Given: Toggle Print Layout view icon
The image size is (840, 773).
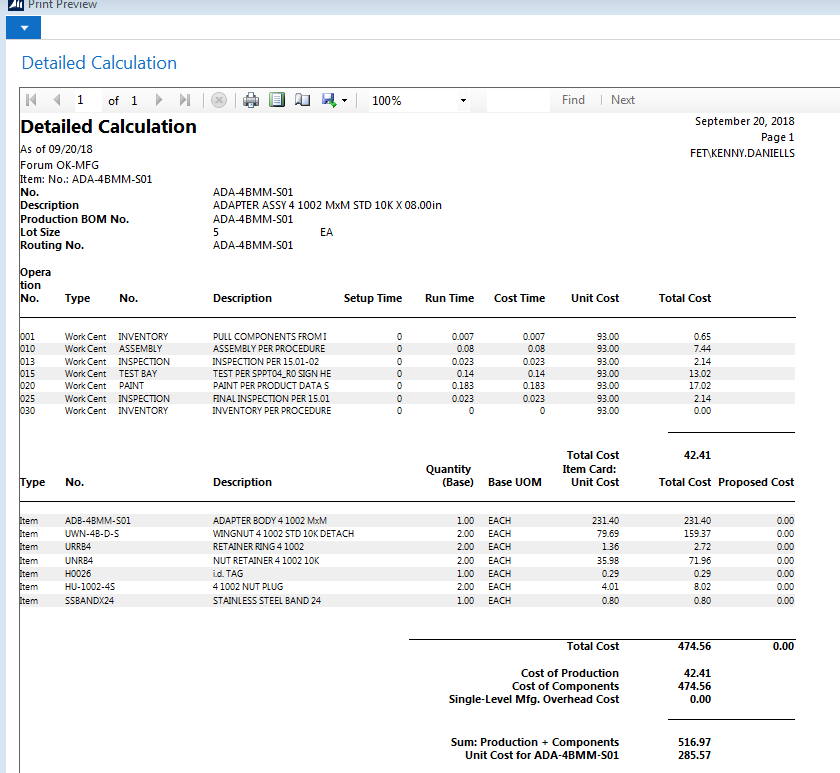Looking at the screenshot, I should coord(277,100).
